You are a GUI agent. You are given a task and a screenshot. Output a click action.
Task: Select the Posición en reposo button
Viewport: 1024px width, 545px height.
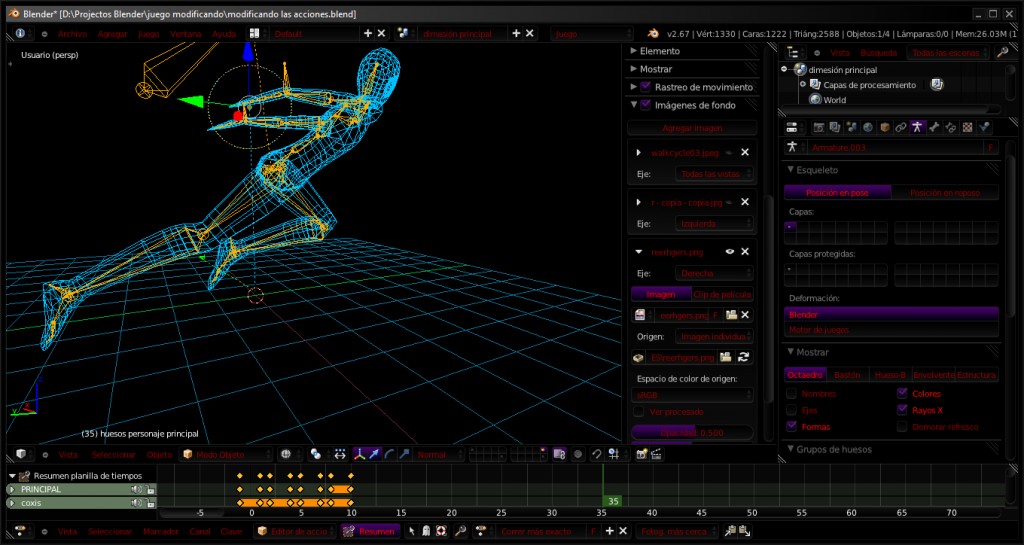[x=944, y=192]
